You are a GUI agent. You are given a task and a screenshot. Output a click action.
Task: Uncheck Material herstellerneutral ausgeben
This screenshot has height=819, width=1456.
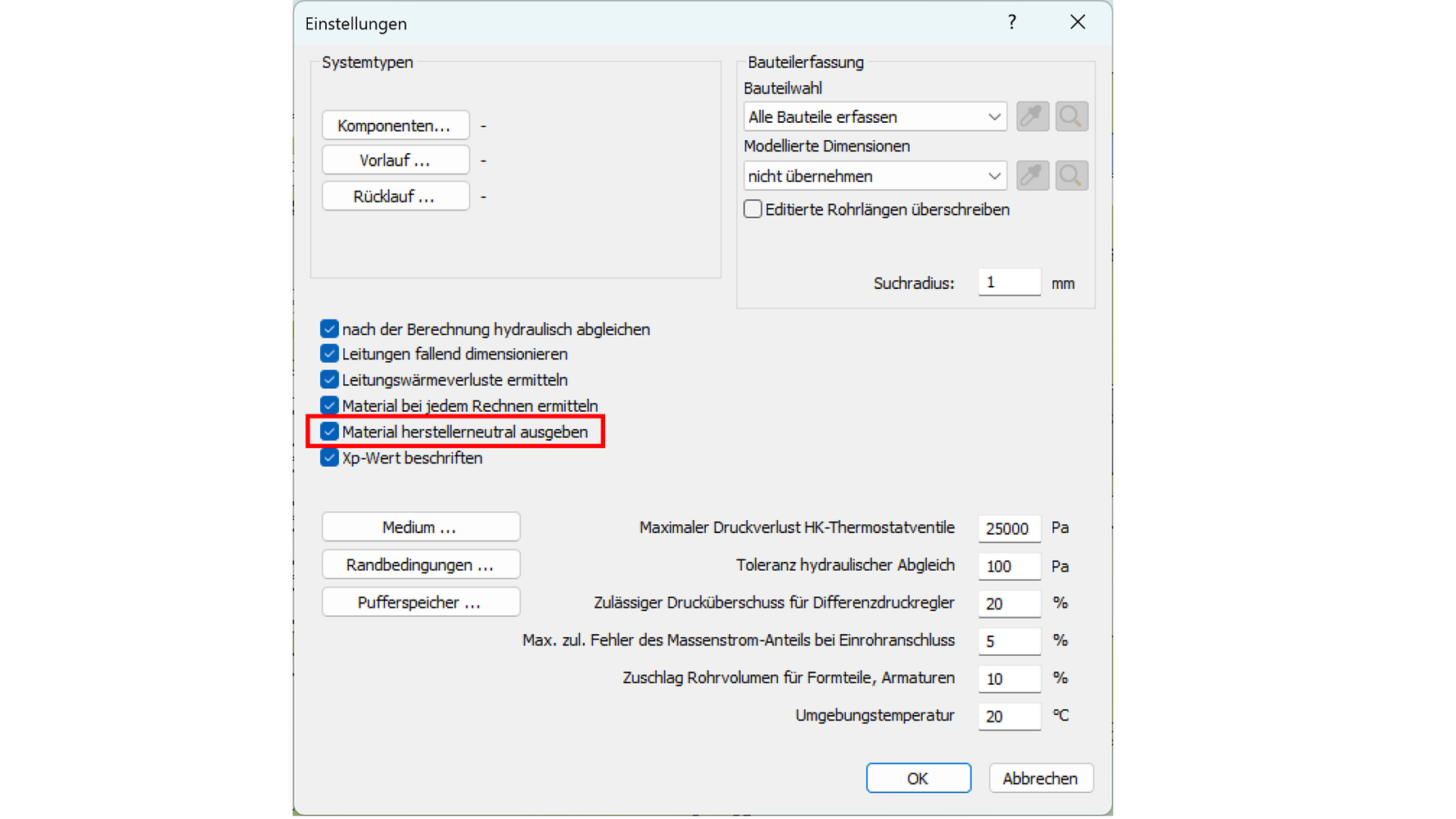pyautogui.click(x=329, y=432)
